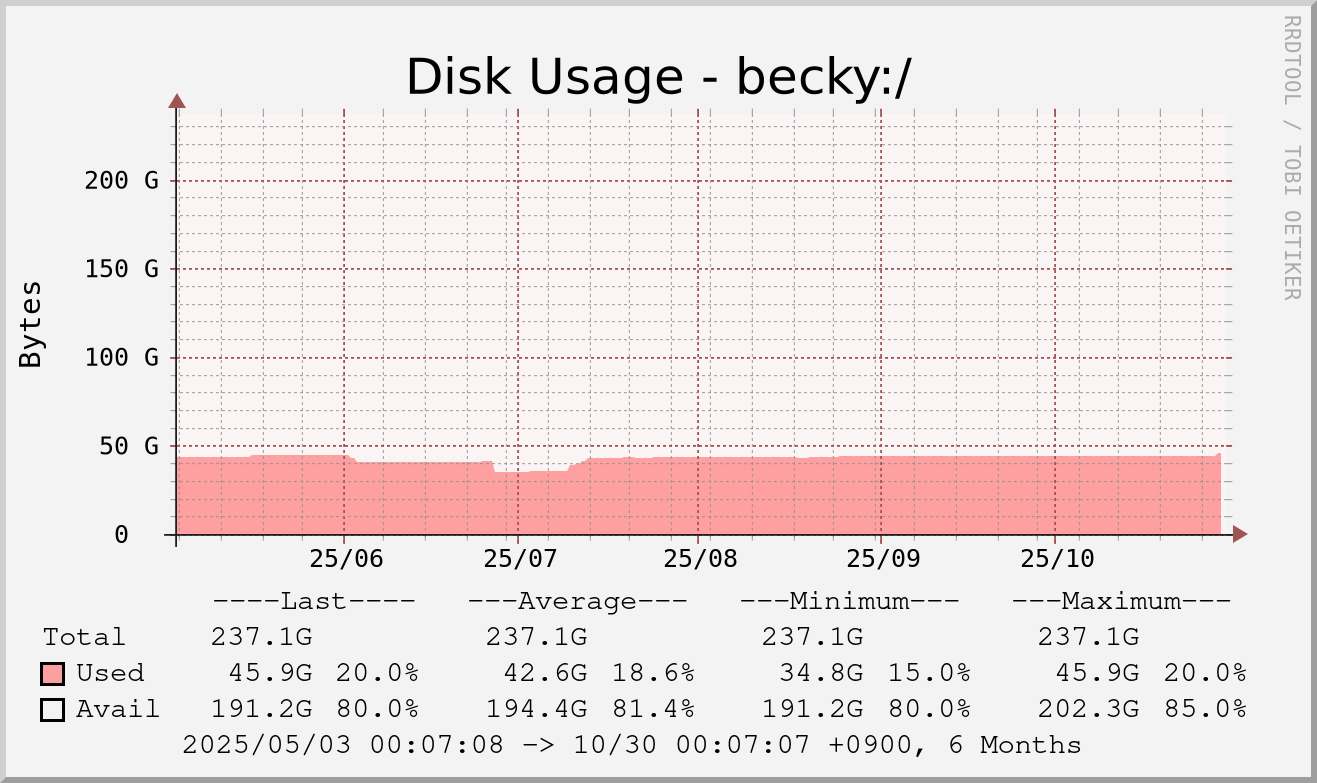1317x783 pixels.
Task: Click the Avail maximum value 202.3G
Action: click(x=1088, y=709)
